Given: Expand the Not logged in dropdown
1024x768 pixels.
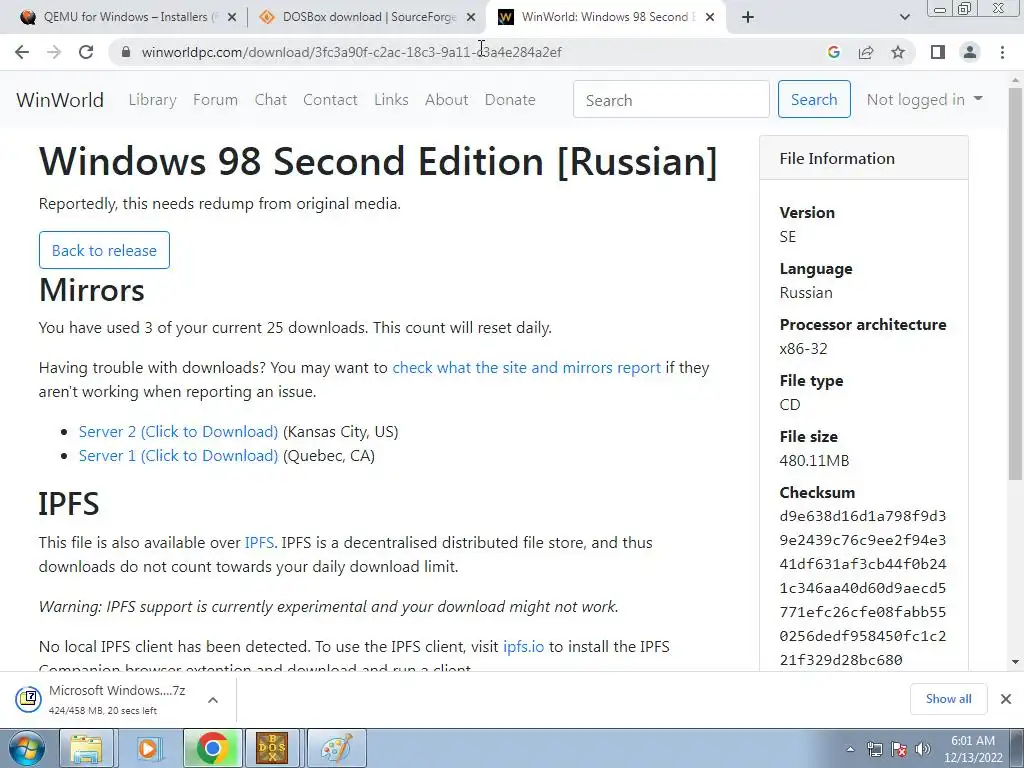Looking at the screenshot, I should [924, 99].
